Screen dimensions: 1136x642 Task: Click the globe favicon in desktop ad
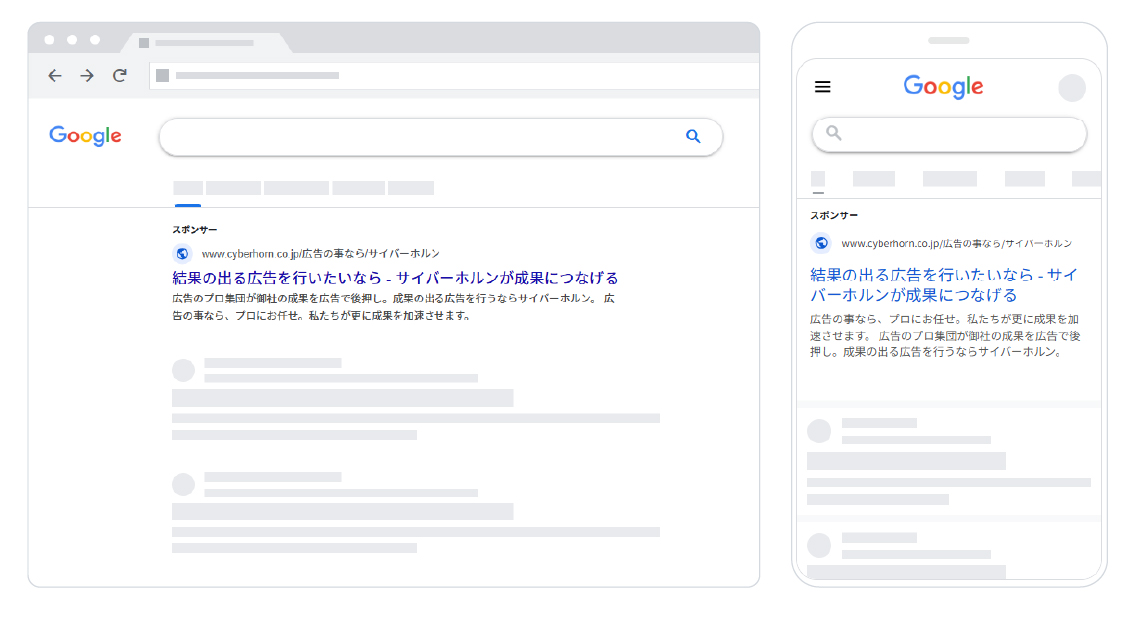[x=182, y=254]
